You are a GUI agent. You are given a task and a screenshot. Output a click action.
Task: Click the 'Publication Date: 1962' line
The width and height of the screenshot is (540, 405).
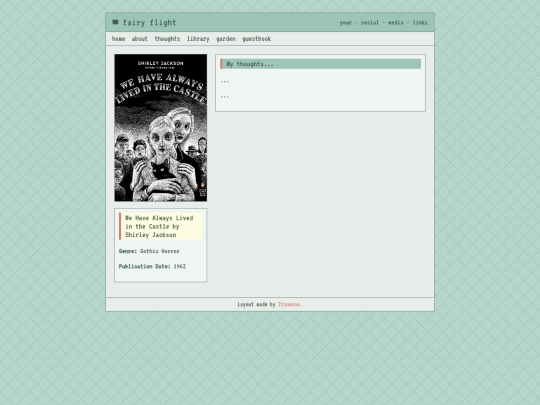click(152, 266)
